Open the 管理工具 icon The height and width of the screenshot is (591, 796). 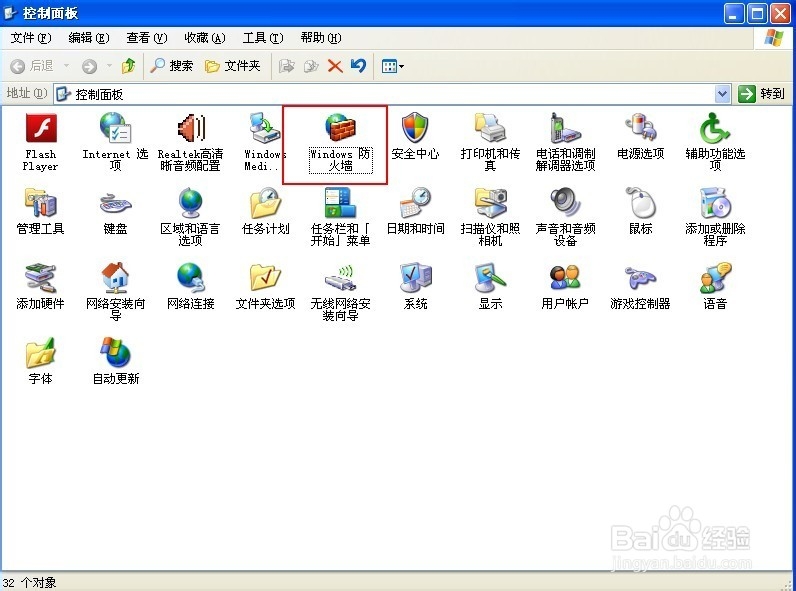(x=41, y=203)
